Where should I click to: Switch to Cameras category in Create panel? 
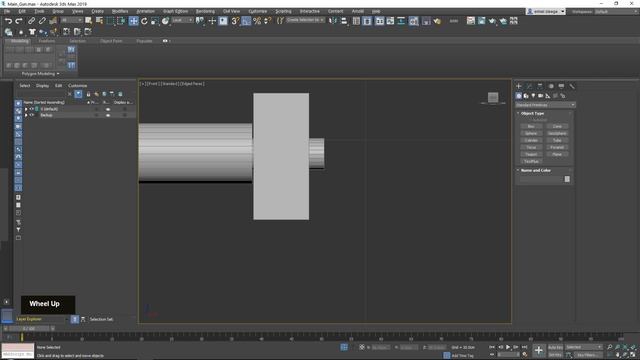pyautogui.click(x=540, y=96)
